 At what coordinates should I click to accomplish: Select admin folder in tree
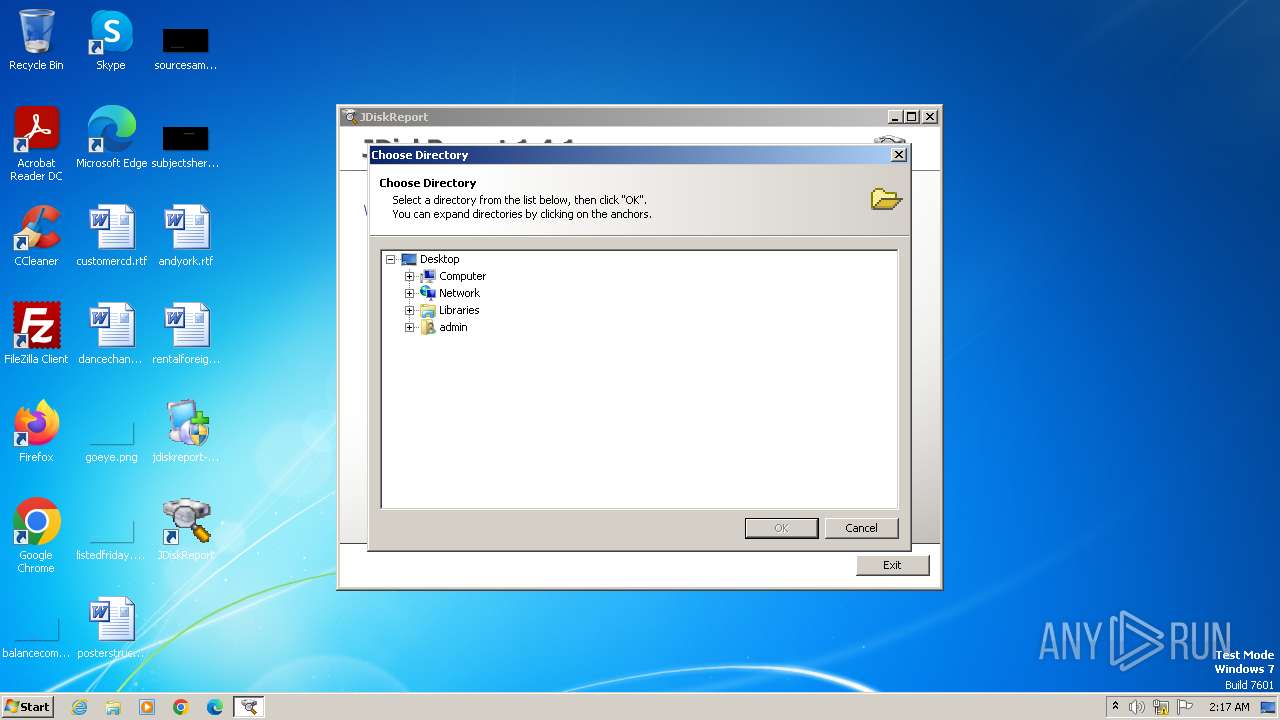(x=453, y=327)
